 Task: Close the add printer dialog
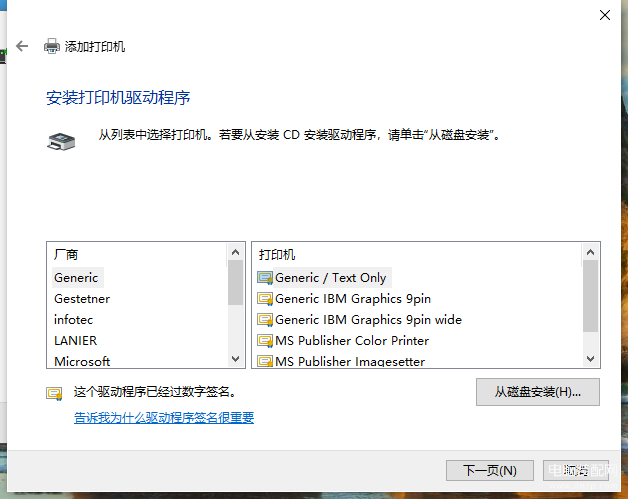click(x=605, y=15)
